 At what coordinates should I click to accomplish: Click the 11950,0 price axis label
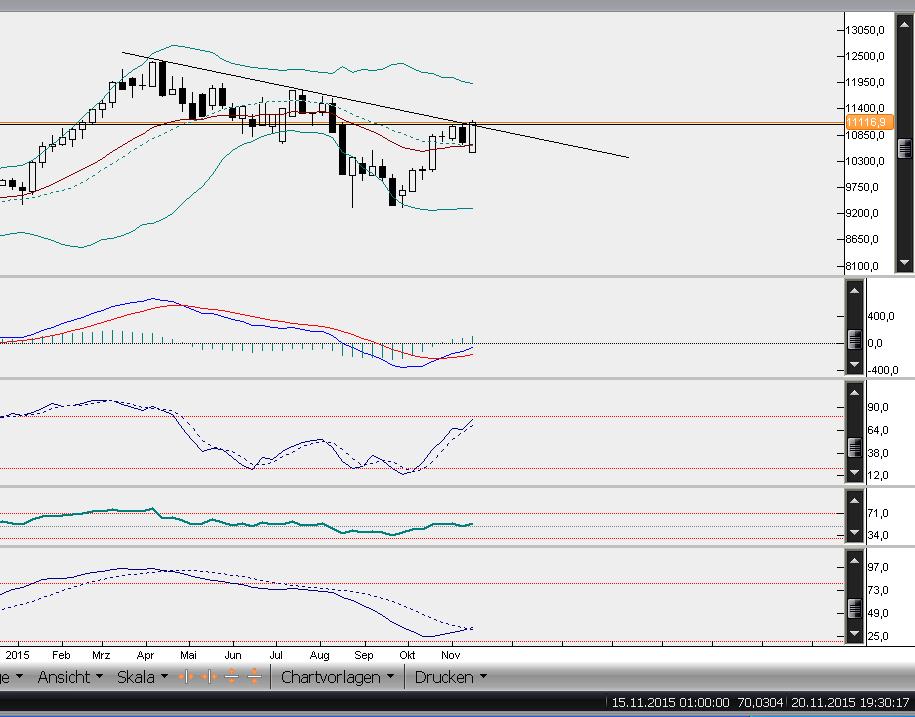[865, 82]
